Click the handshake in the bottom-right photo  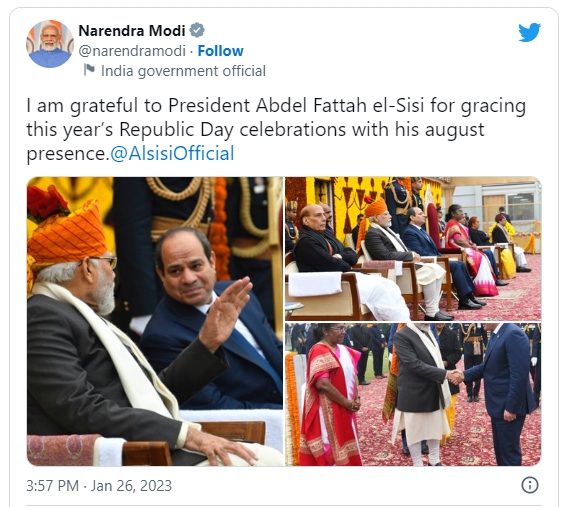click(x=455, y=377)
